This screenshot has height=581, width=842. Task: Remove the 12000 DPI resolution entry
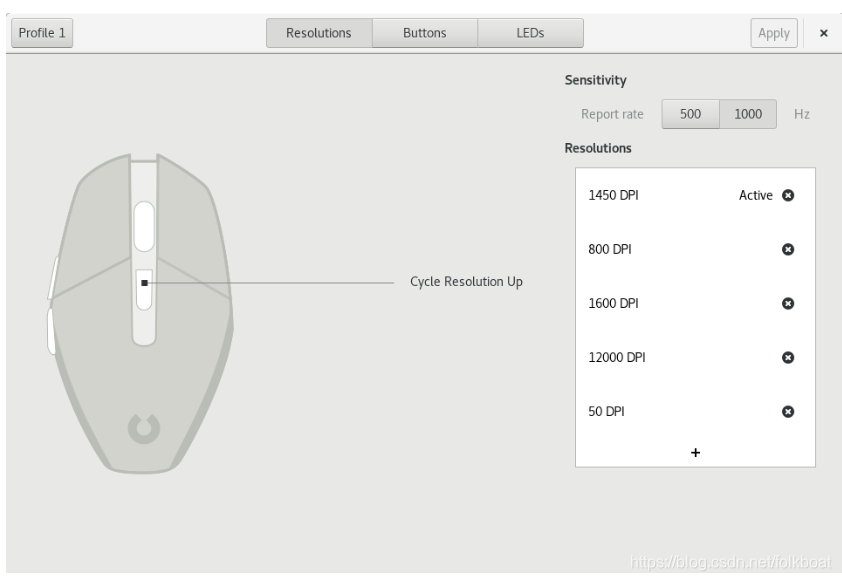pyautogui.click(x=788, y=358)
